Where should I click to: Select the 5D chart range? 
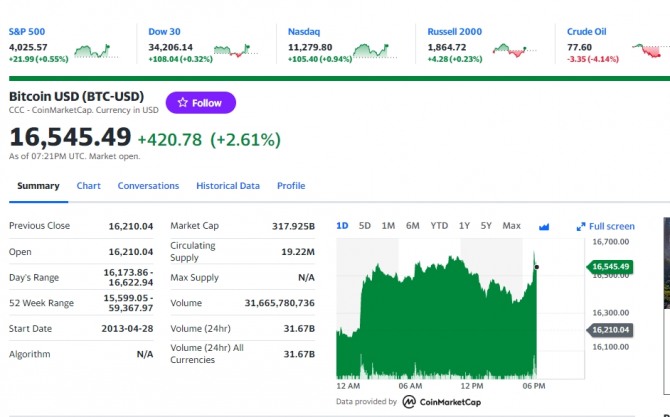pyautogui.click(x=364, y=226)
